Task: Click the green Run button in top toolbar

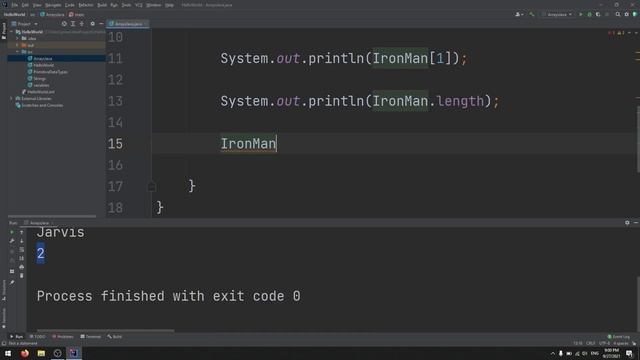Action: (x=581, y=14)
